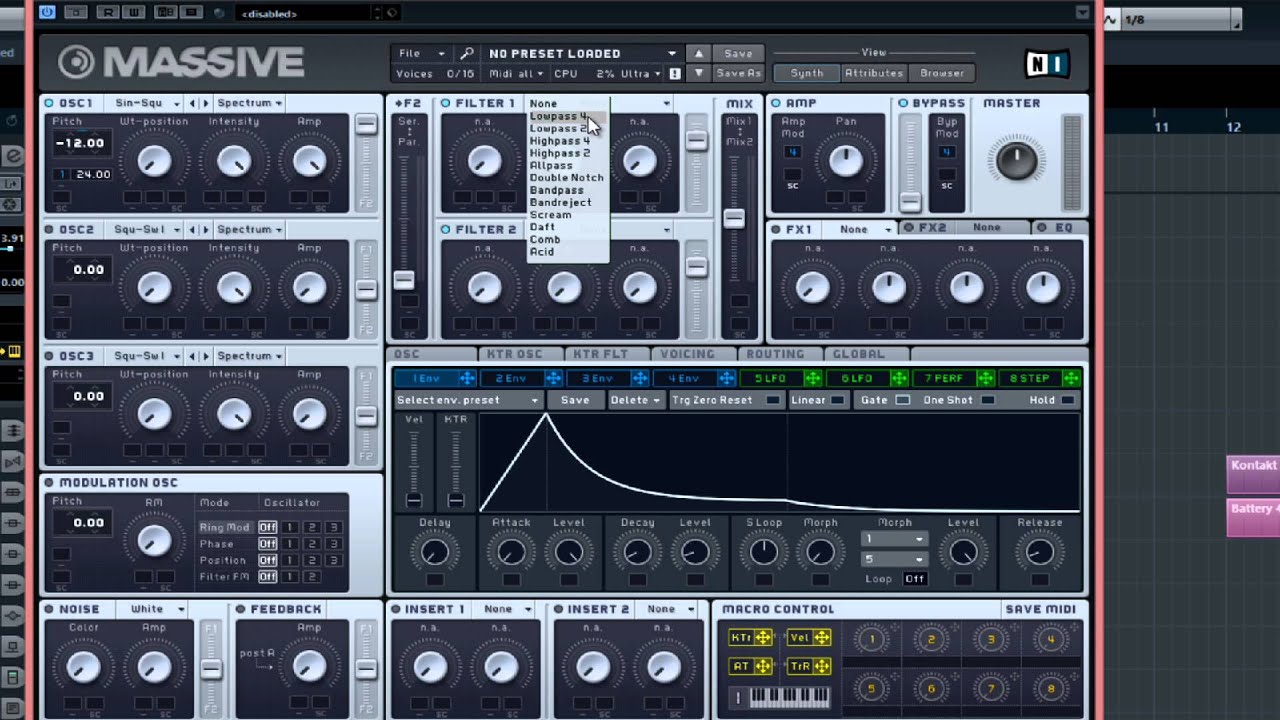This screenshot has height=720, width=1280.
Task: Enable the Filter 2 power button
Action: (x=446, y=229)
